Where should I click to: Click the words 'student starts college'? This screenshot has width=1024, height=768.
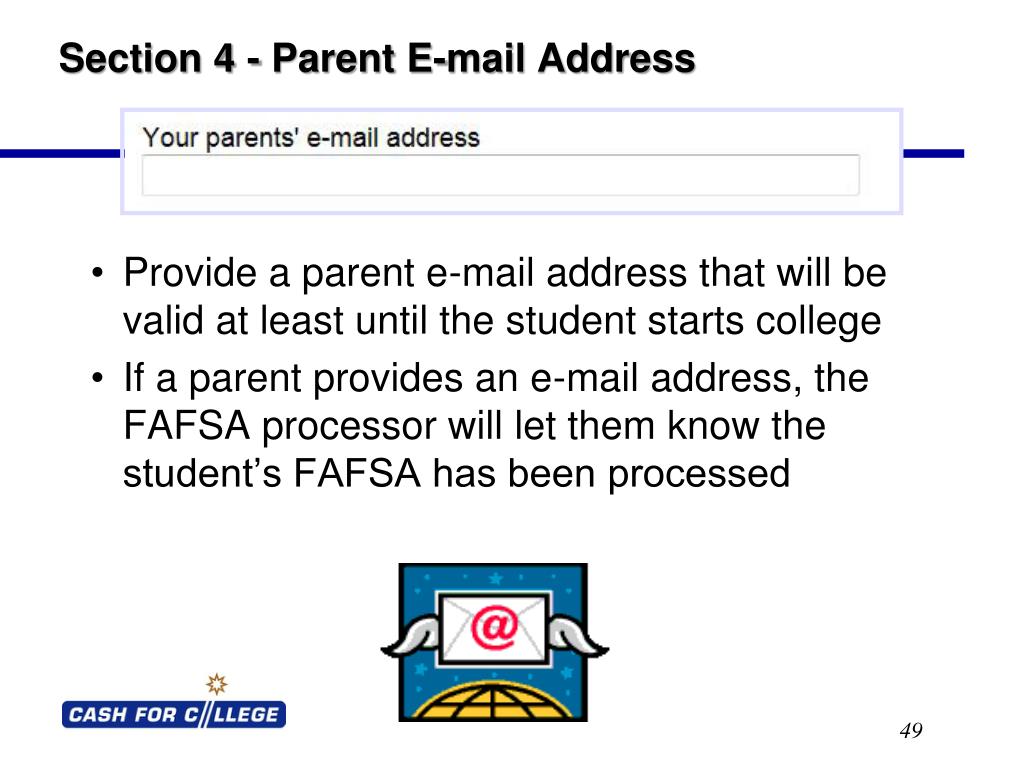pos(694,321)
